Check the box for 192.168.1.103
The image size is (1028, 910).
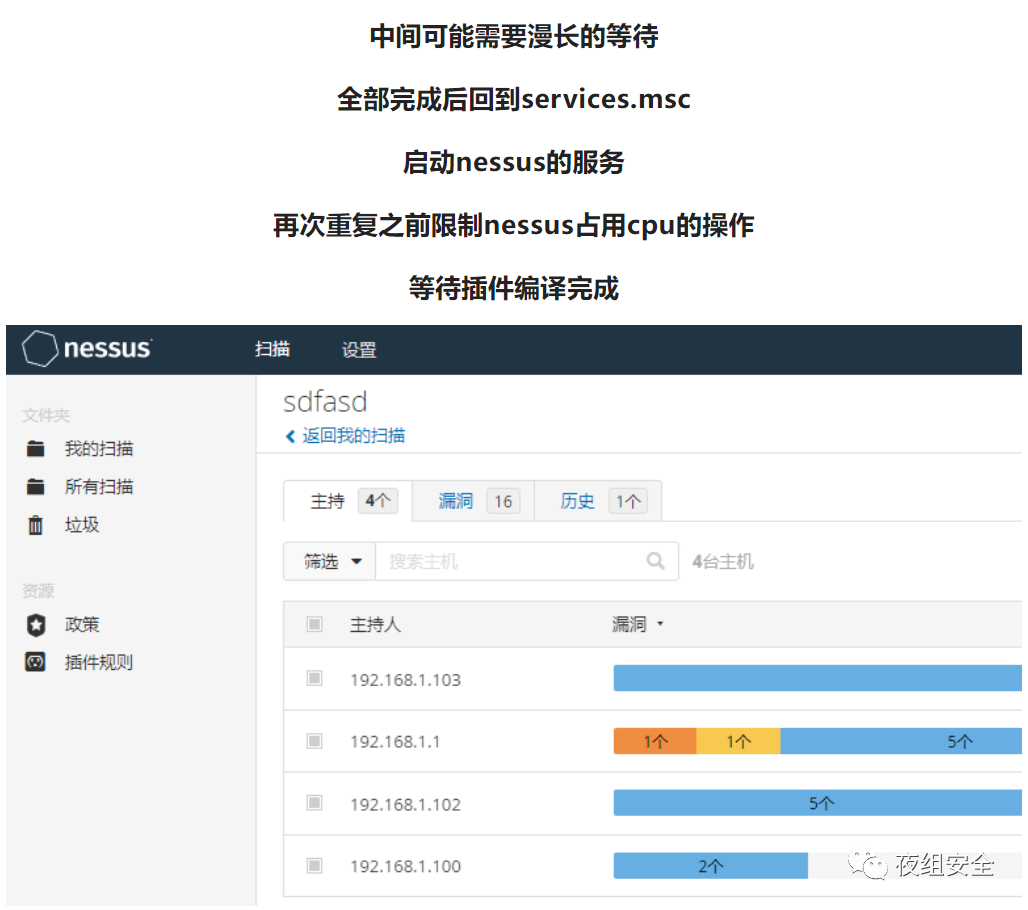[x=315, y=678]
